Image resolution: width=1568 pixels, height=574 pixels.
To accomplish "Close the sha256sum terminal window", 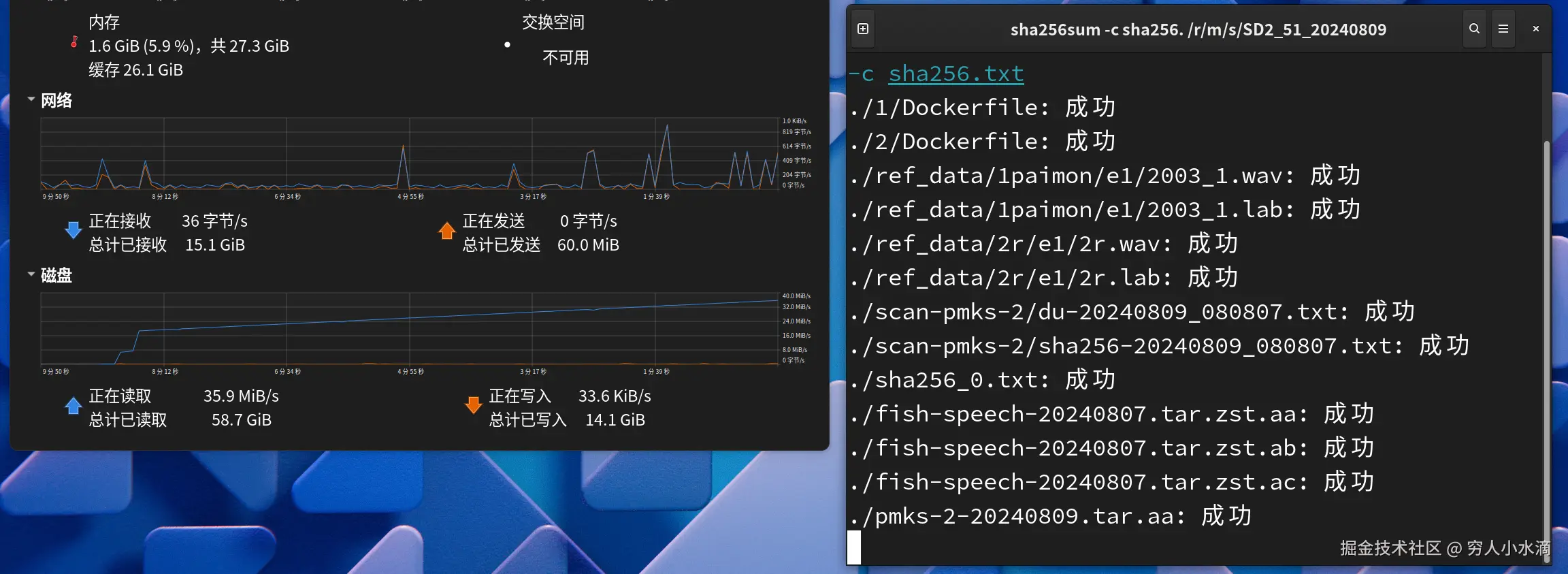I will coord(1535,29).
